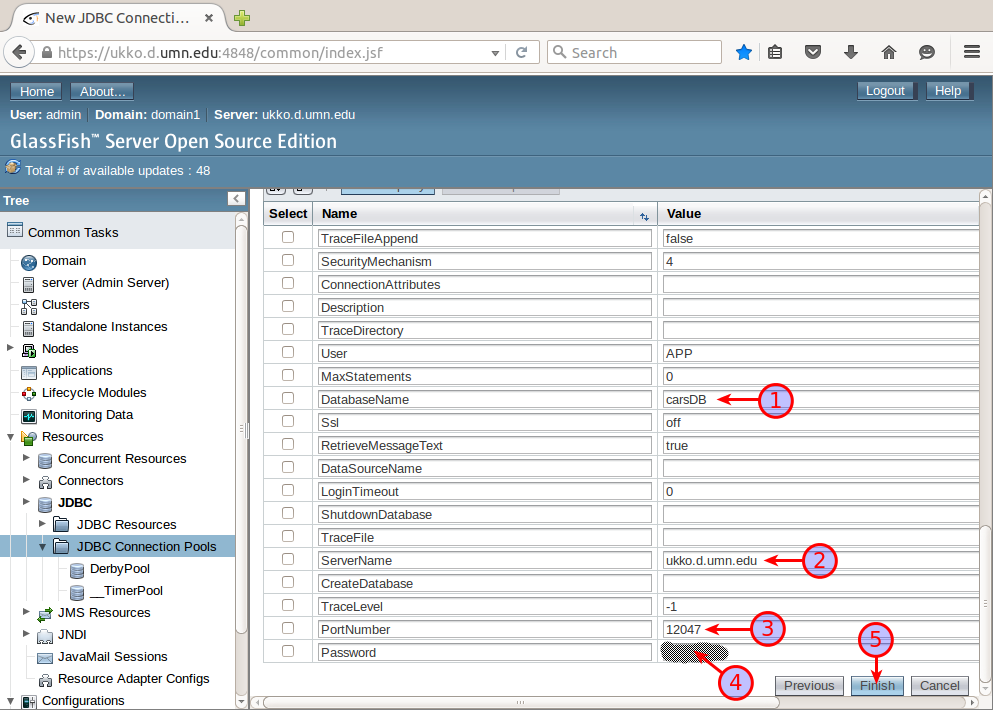The width and height of the screenshot is (994, 710).
Task: Collapse the JDBC tree branch
Action: [x=28, y=503]
